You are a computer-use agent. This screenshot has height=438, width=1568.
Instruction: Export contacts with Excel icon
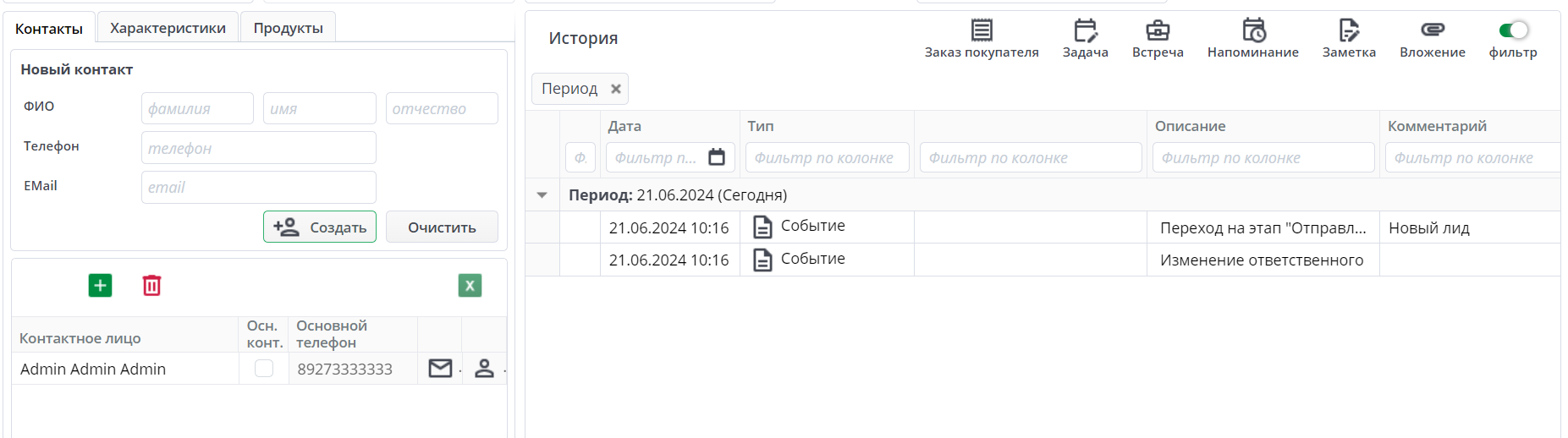pos(470,286)
